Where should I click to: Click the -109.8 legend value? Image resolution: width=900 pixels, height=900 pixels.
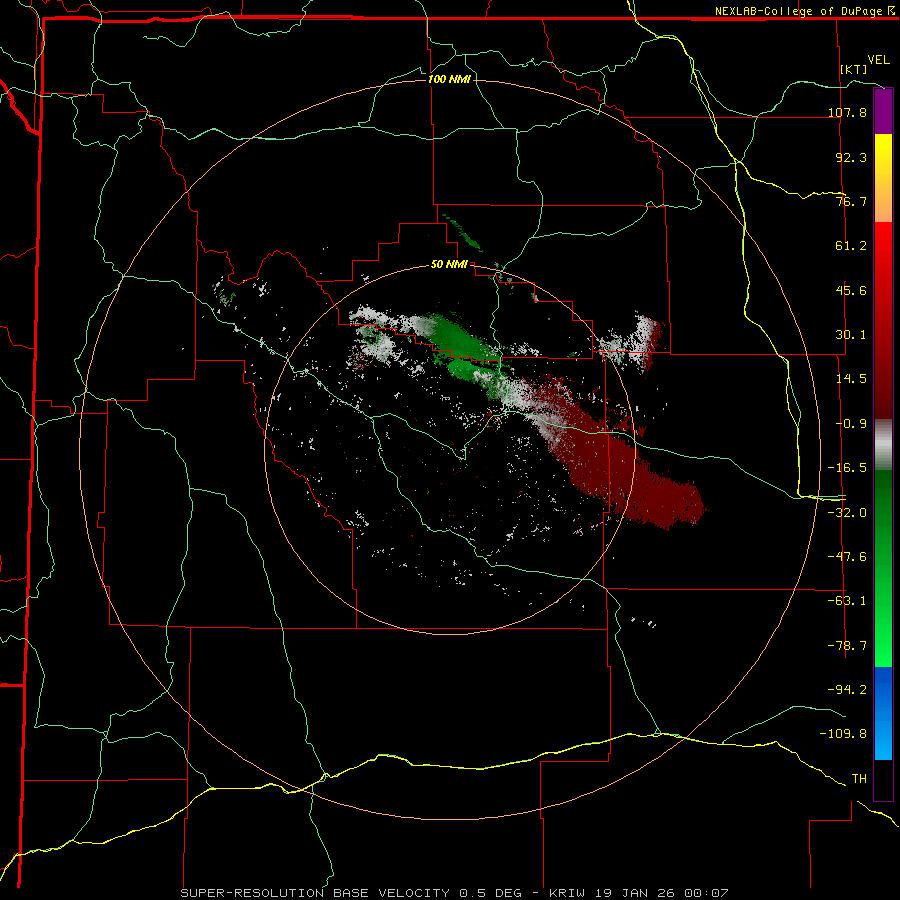tap(843, 734)
